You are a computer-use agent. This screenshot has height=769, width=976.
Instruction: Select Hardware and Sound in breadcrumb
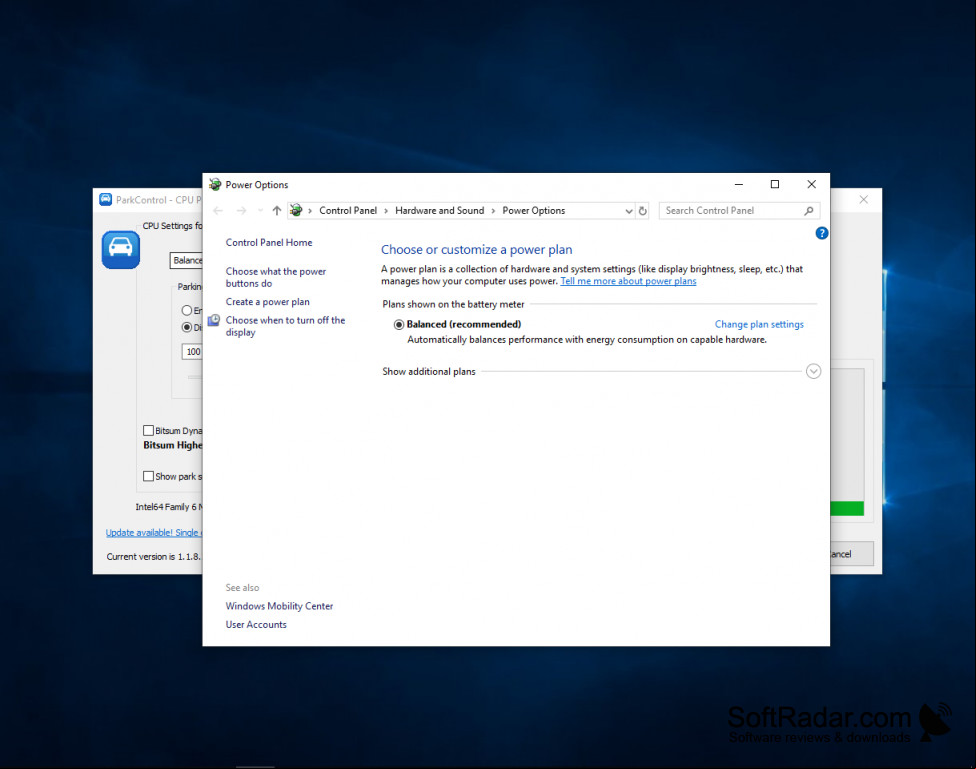[439, 210]
